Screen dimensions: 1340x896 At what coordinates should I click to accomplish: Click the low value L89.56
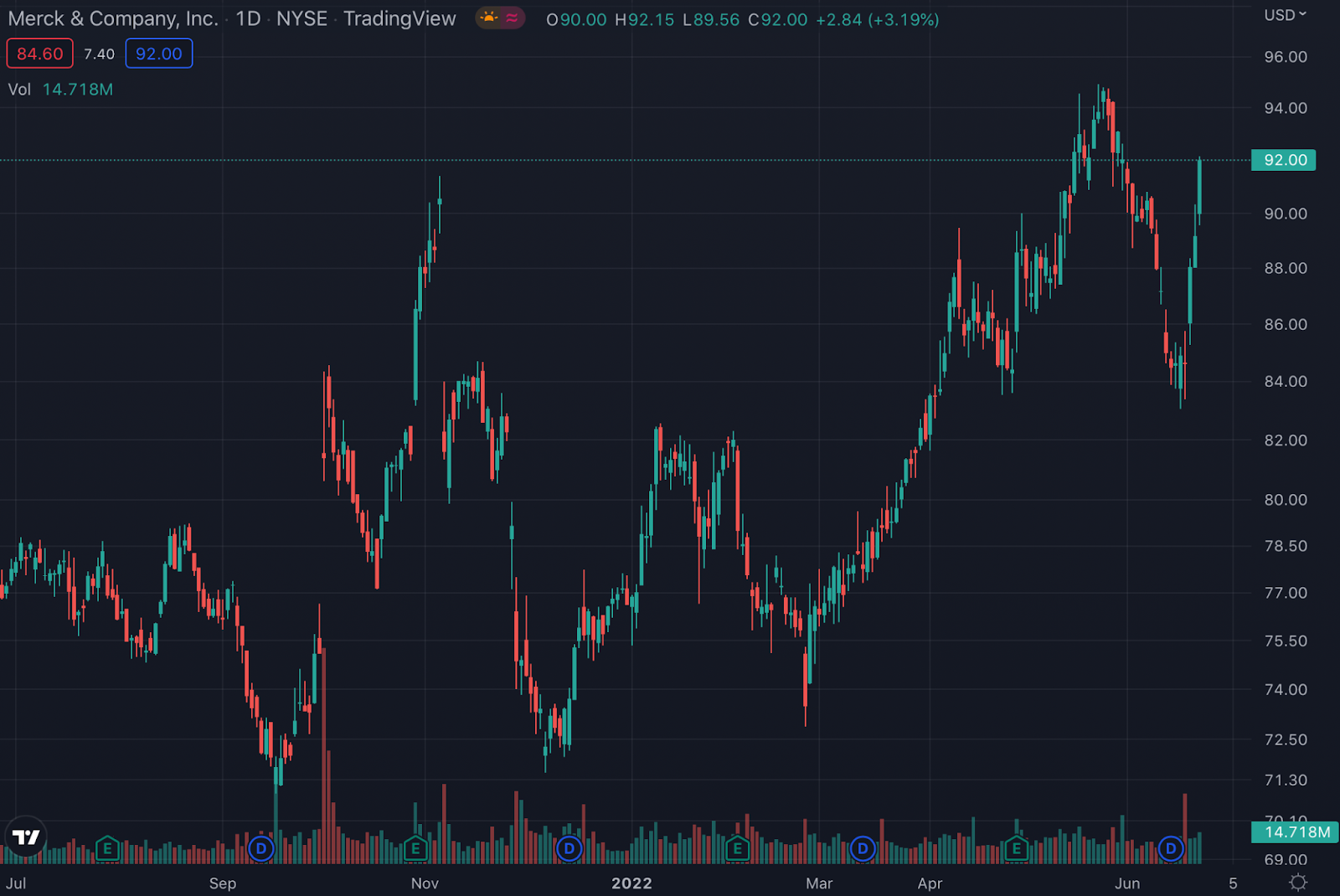click(711, 19)
